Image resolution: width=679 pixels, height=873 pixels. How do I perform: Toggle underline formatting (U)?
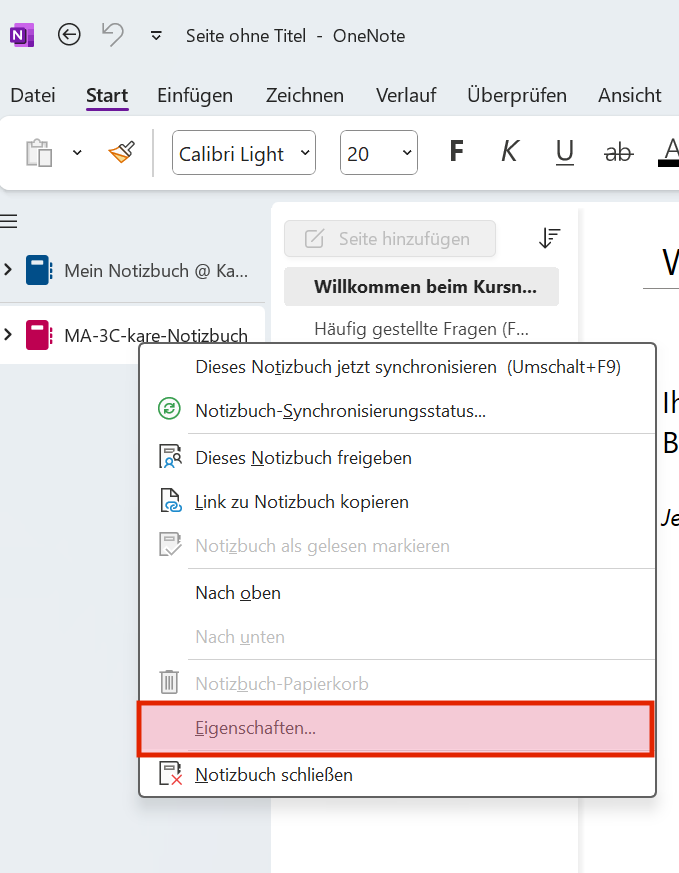pyautogui.click(x=564, y=151)
